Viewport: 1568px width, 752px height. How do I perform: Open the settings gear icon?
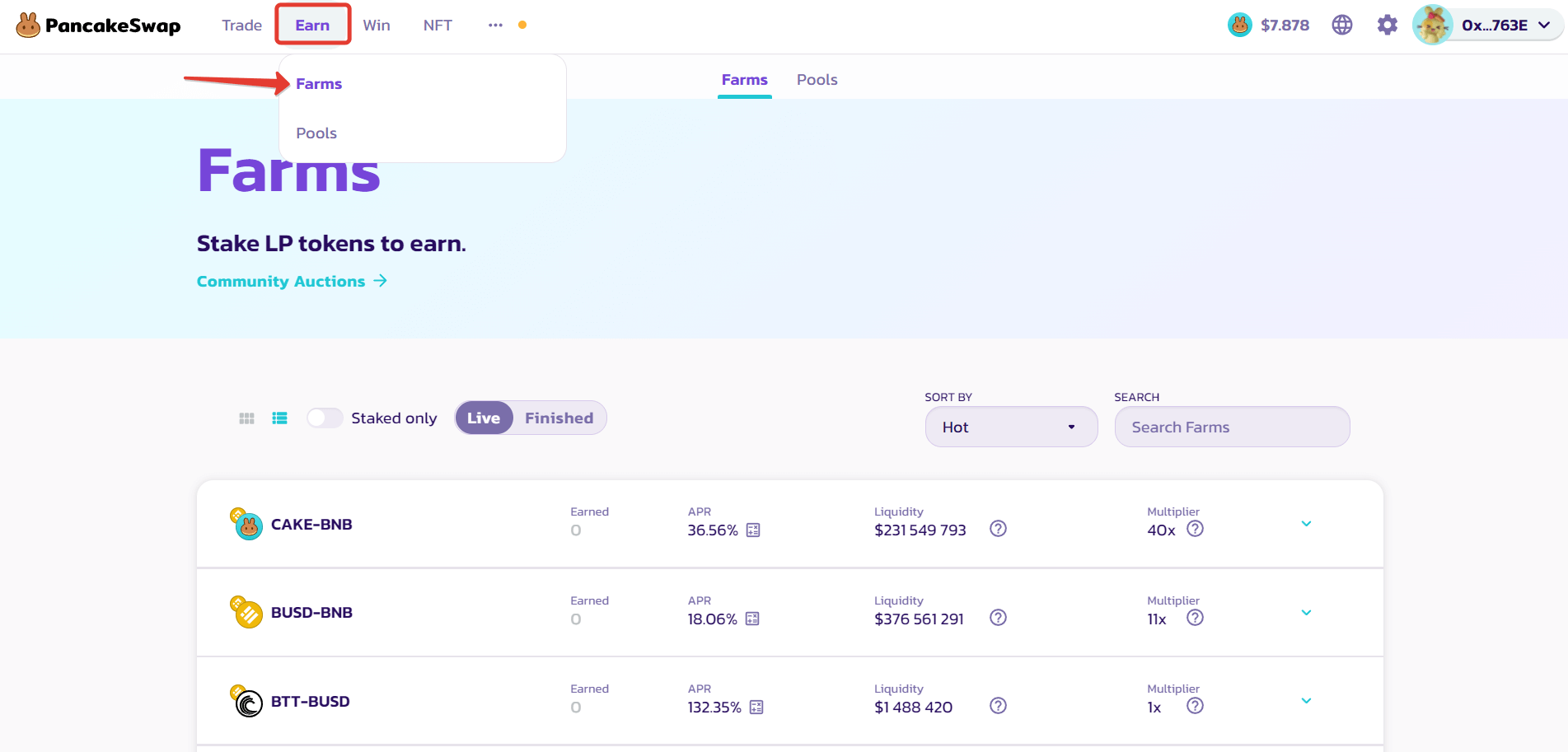pos(1388,26)
